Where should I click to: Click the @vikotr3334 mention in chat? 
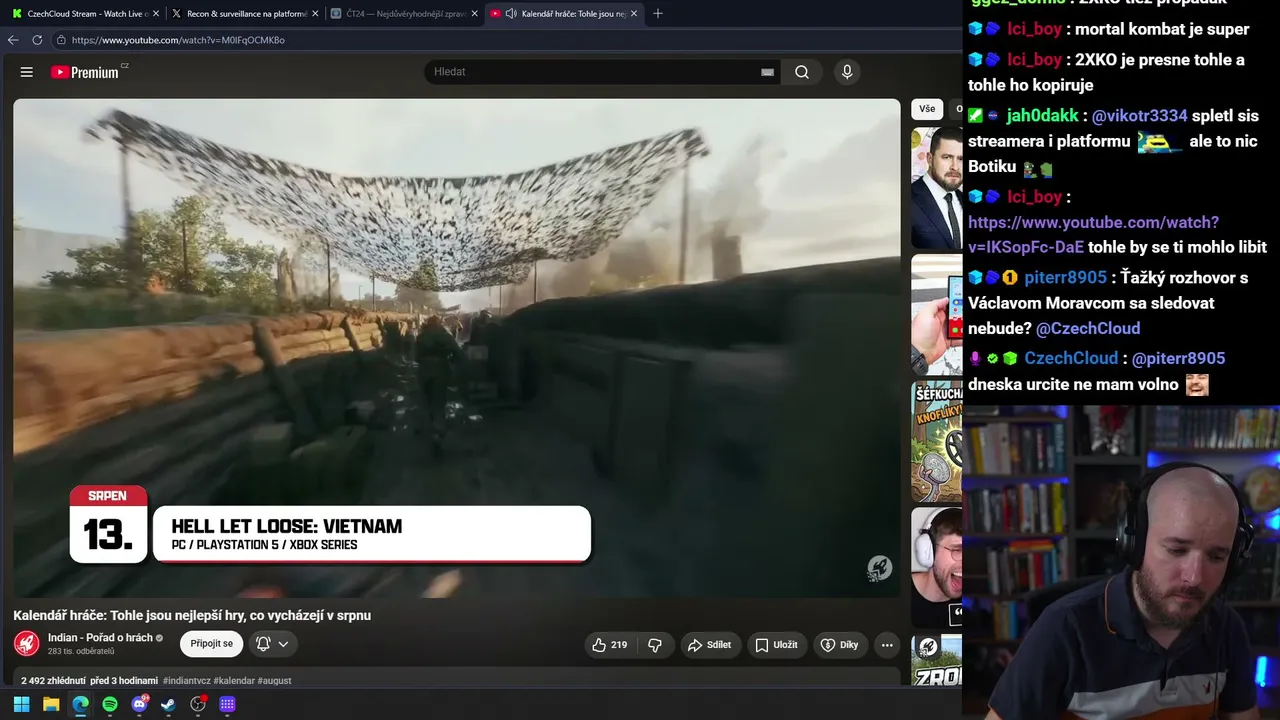click(x=1140, y=116)
